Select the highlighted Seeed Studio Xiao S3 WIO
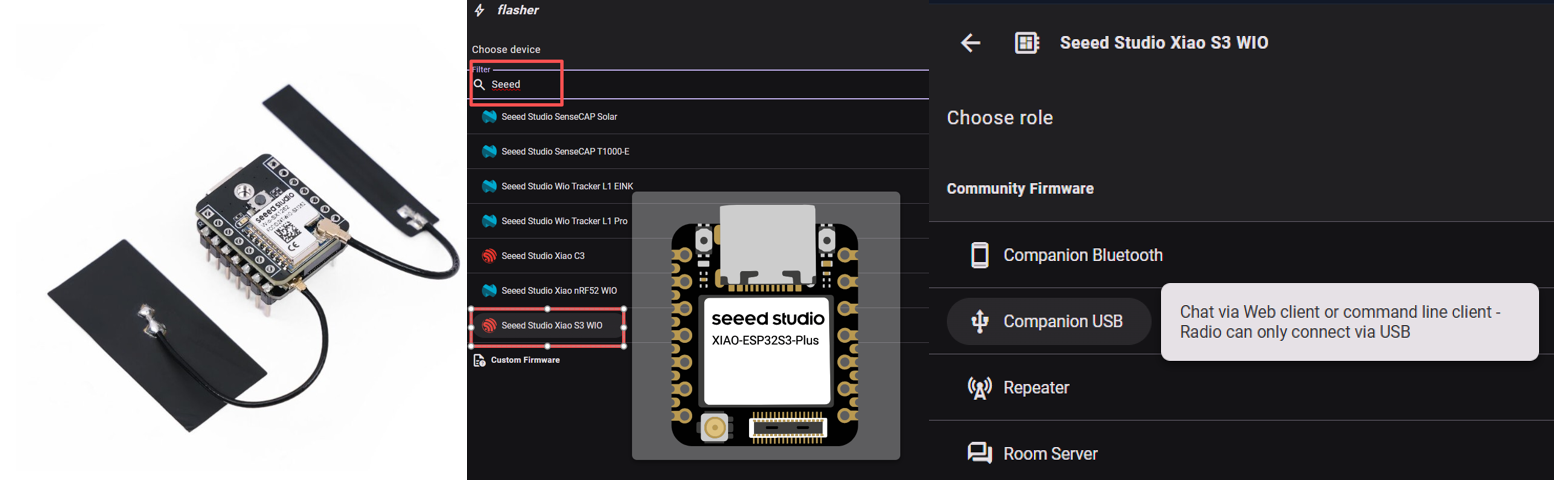 [x=551, y=325]
